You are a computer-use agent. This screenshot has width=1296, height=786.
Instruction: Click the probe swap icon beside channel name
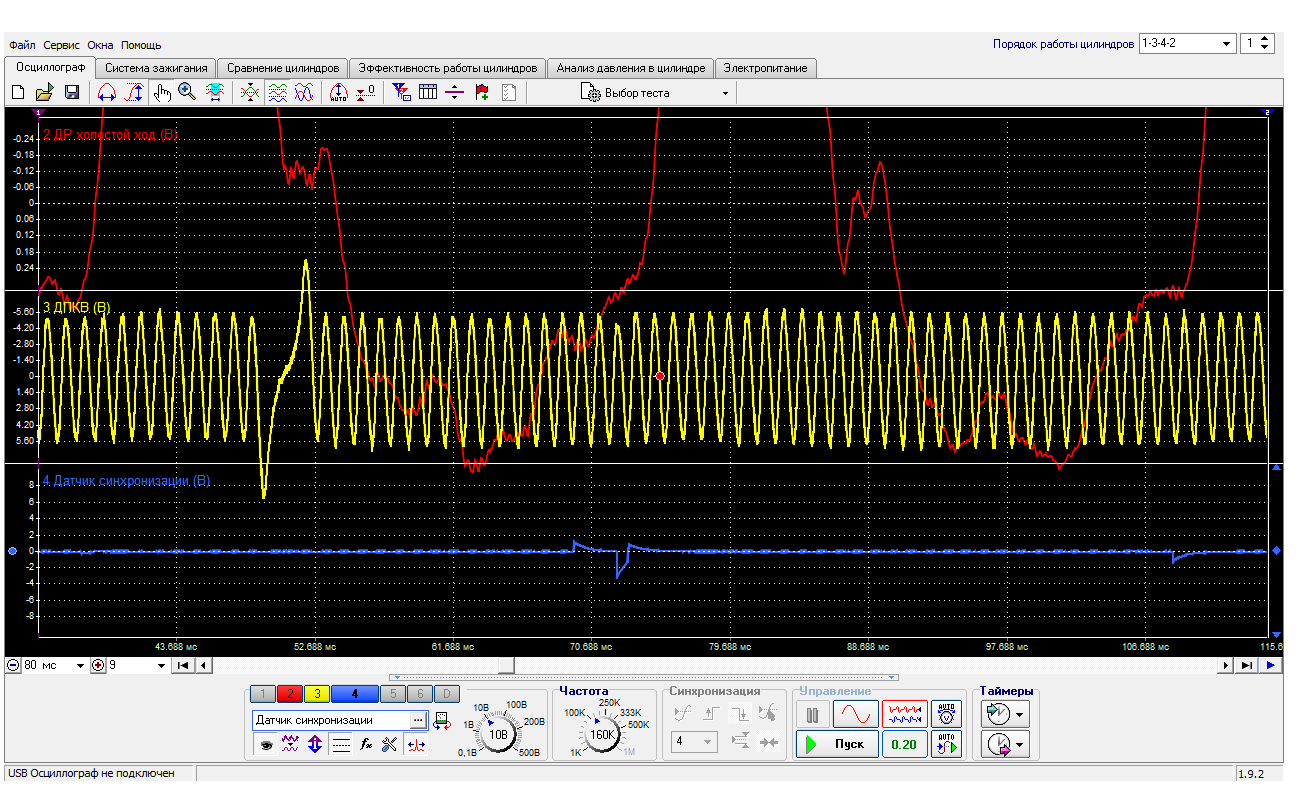(443, 721)
